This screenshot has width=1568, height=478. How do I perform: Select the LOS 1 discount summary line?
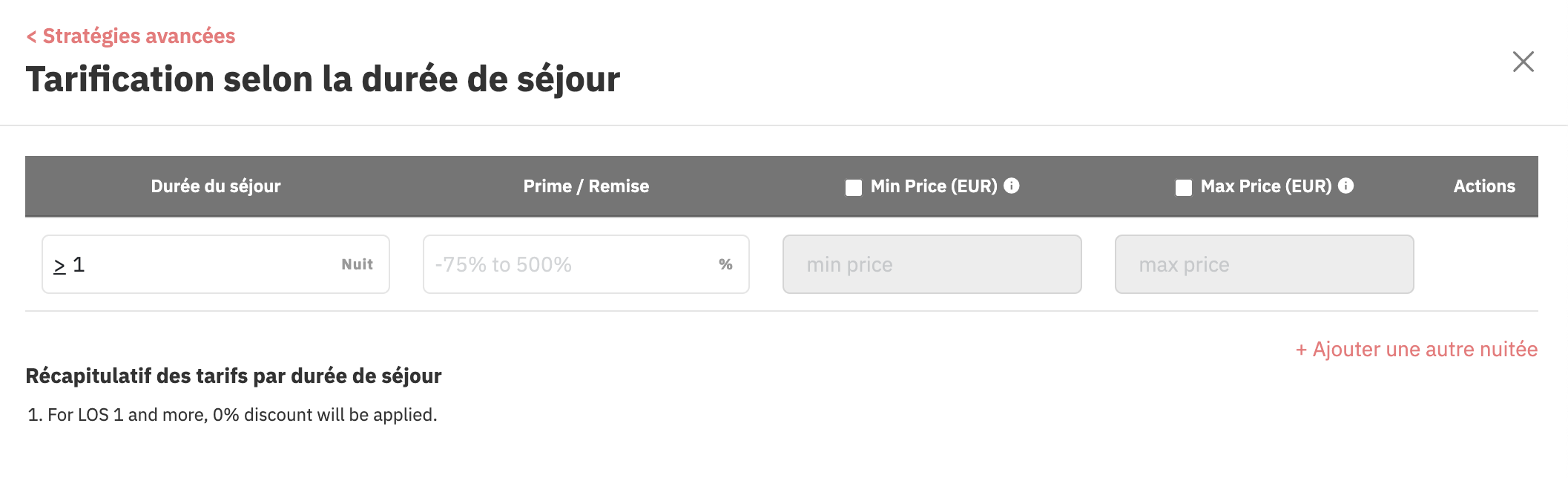click(232, 414)
